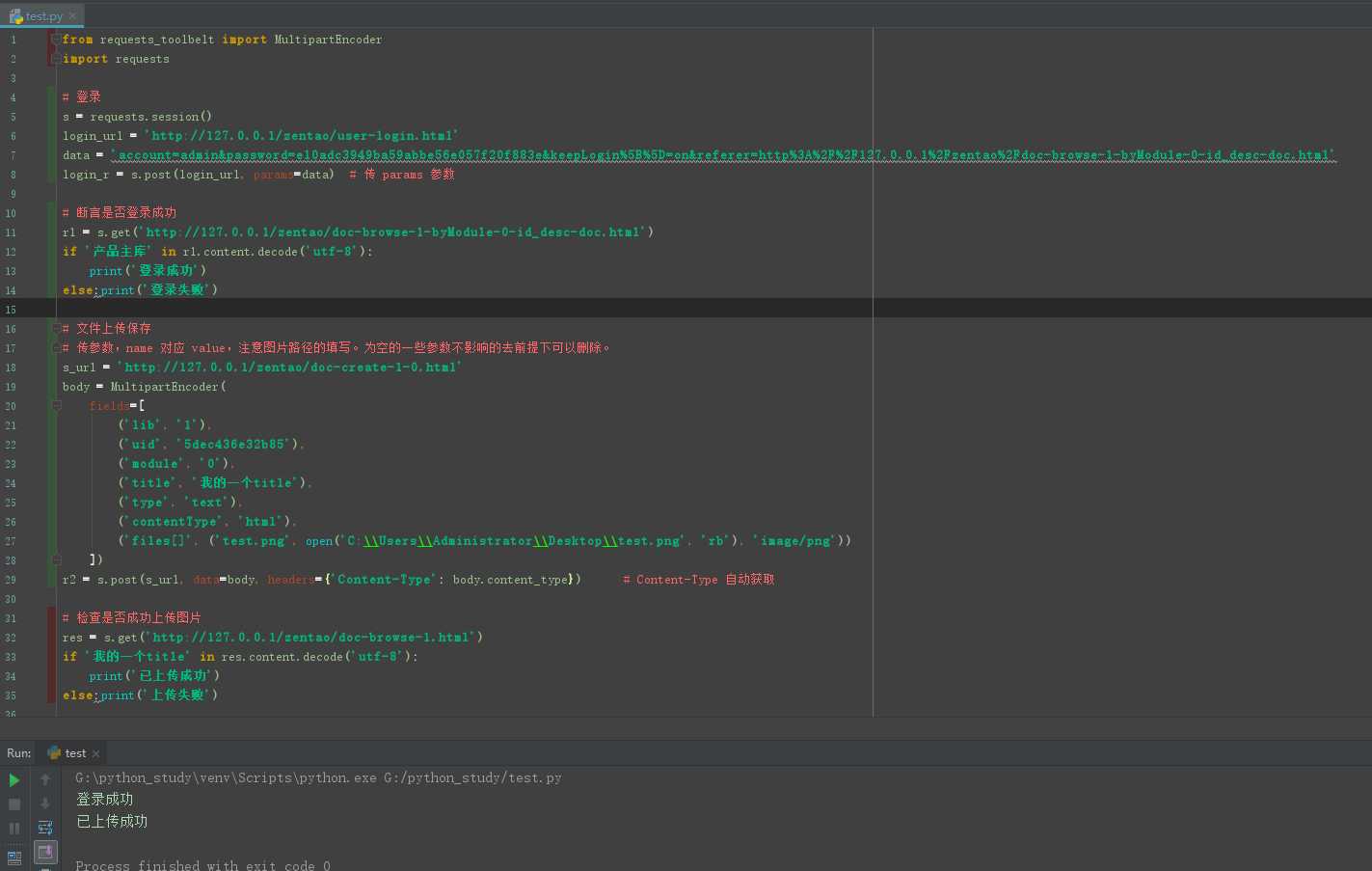Toggle scroll to end in Run console
The height and width of the screenshot is (871, 1372).
(45, 852)
